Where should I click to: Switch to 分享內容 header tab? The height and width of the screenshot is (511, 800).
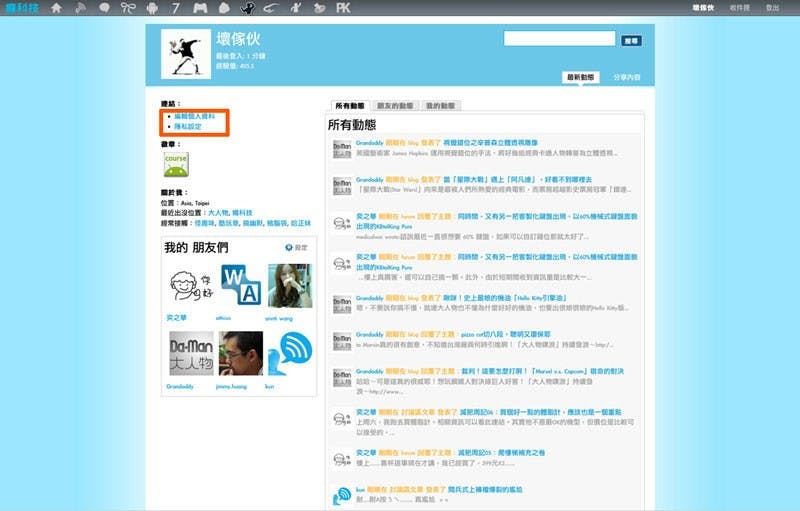[x=627, y=77]
